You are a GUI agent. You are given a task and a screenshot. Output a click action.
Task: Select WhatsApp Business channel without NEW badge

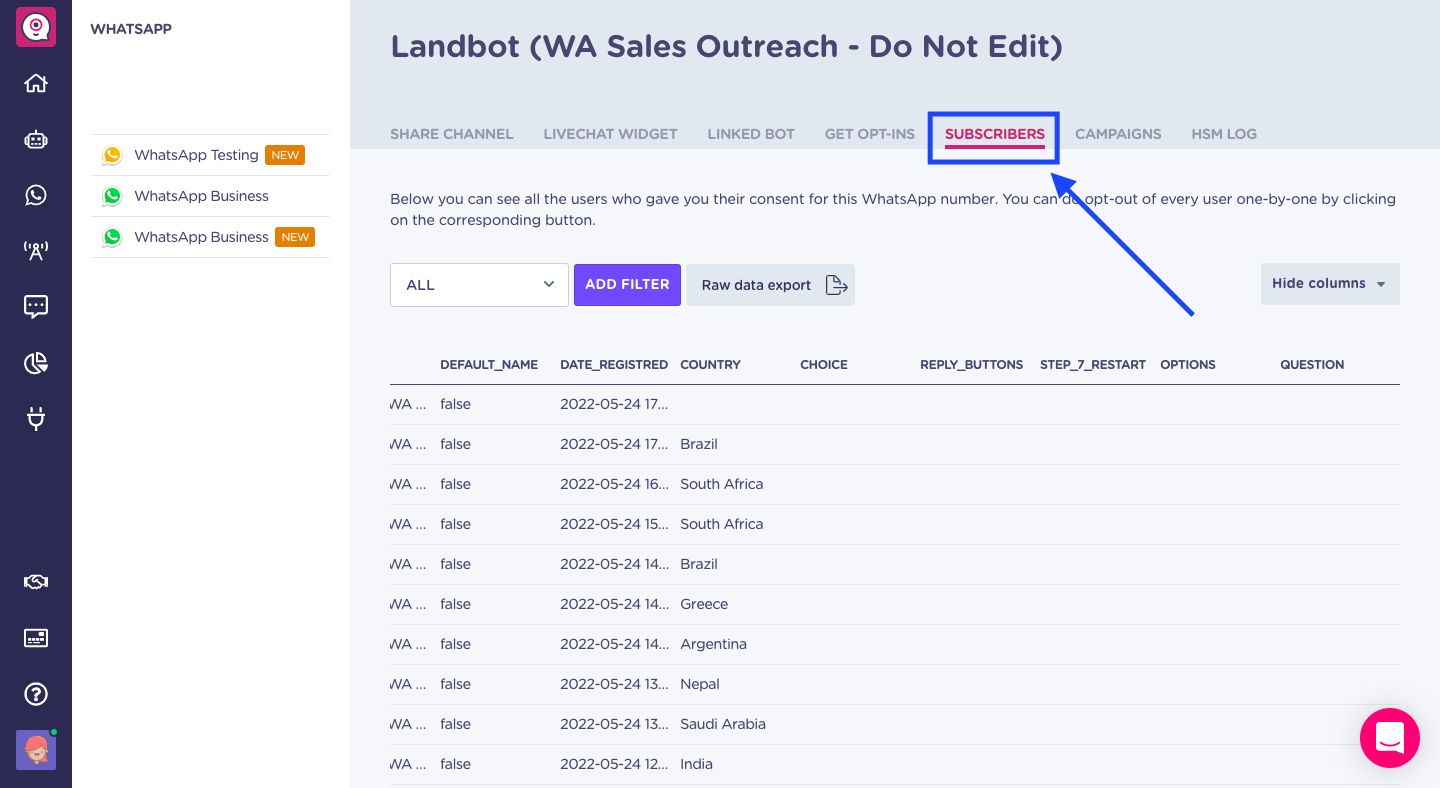(210, 196)
